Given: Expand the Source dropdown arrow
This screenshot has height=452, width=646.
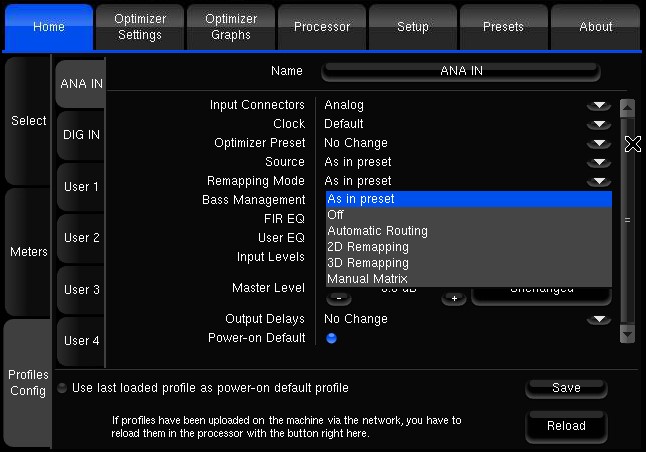Looking at the screenshot, I should click(x=599, y=162).
